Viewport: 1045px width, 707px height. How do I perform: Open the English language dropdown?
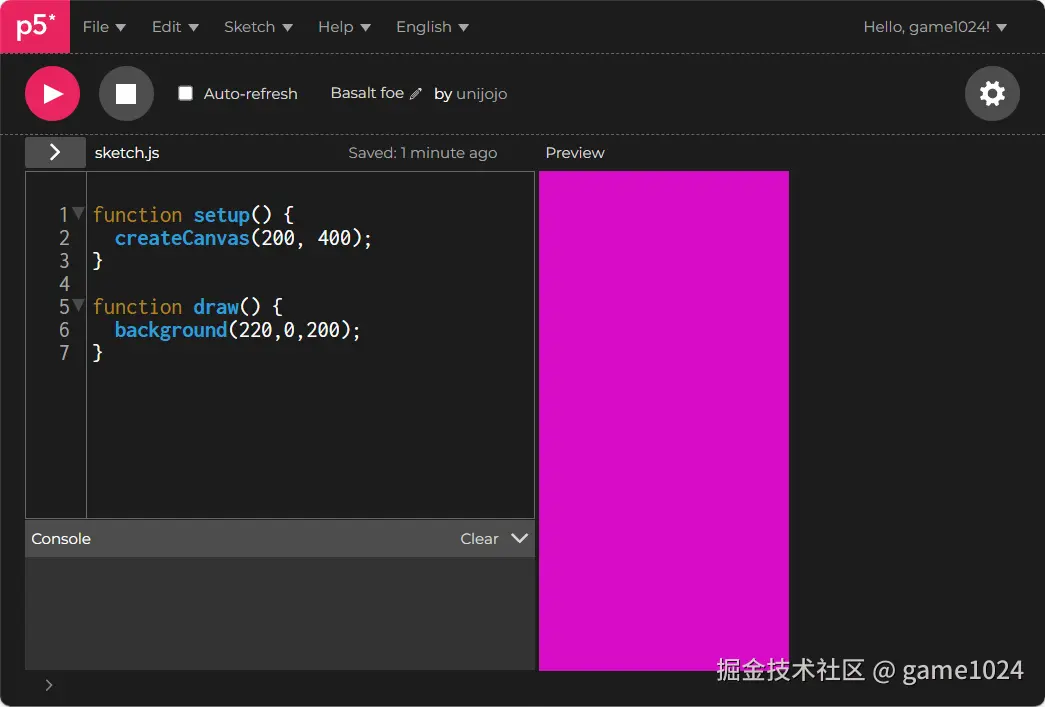point(433,27)
